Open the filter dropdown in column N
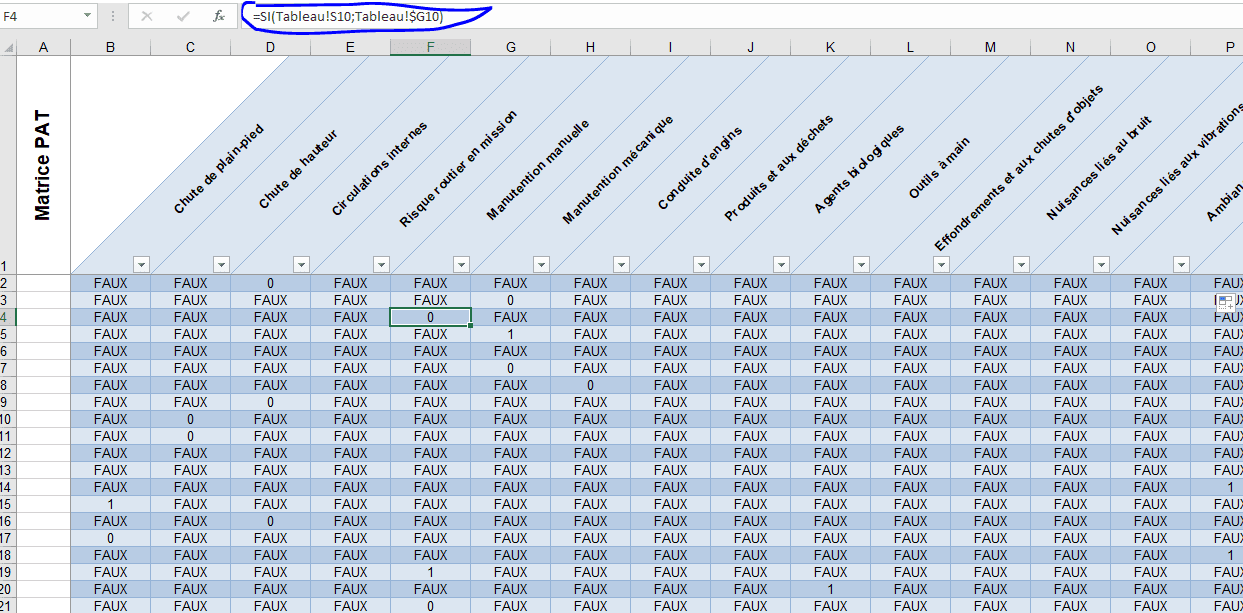 1101,265
